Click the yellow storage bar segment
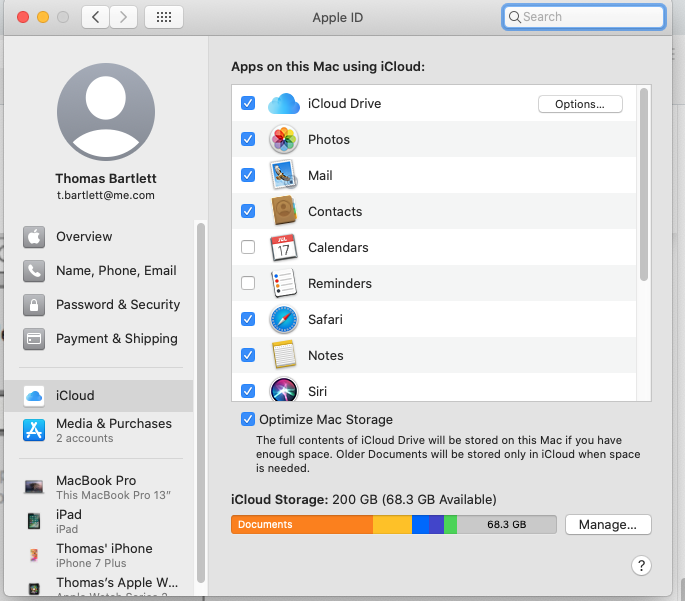Viewport: 685px width, 601px height. (392, 525)
